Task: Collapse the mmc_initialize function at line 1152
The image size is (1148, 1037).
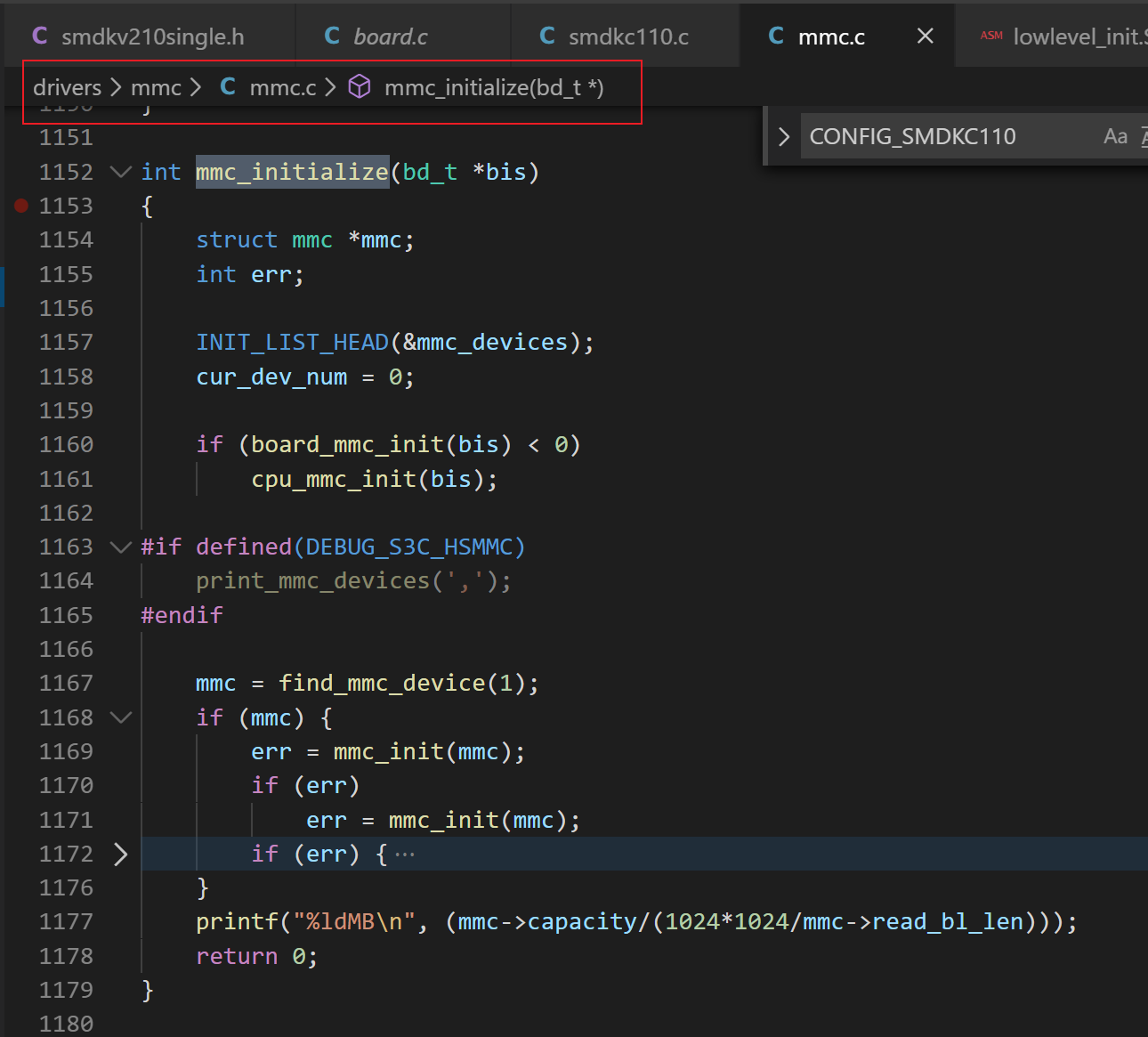Action: coord(121,172)
